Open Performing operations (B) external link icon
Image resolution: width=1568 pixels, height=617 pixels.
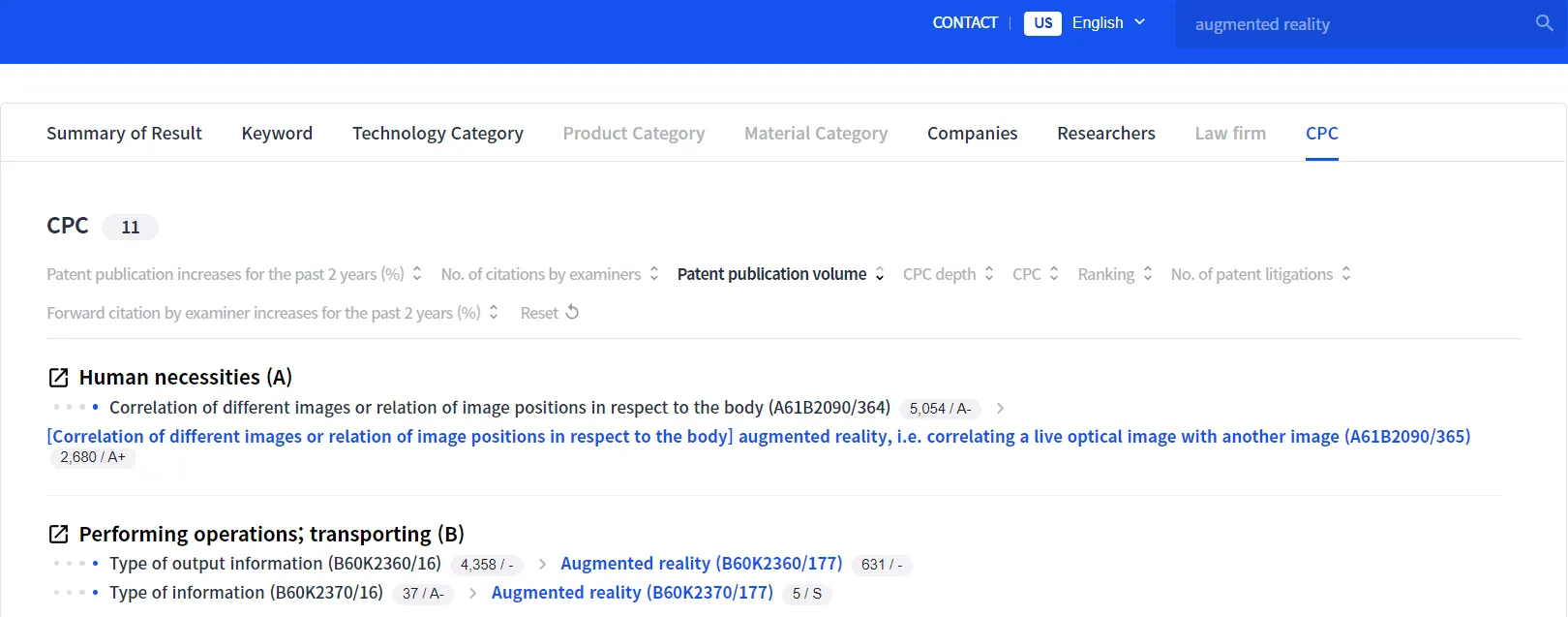click(58, 535)
